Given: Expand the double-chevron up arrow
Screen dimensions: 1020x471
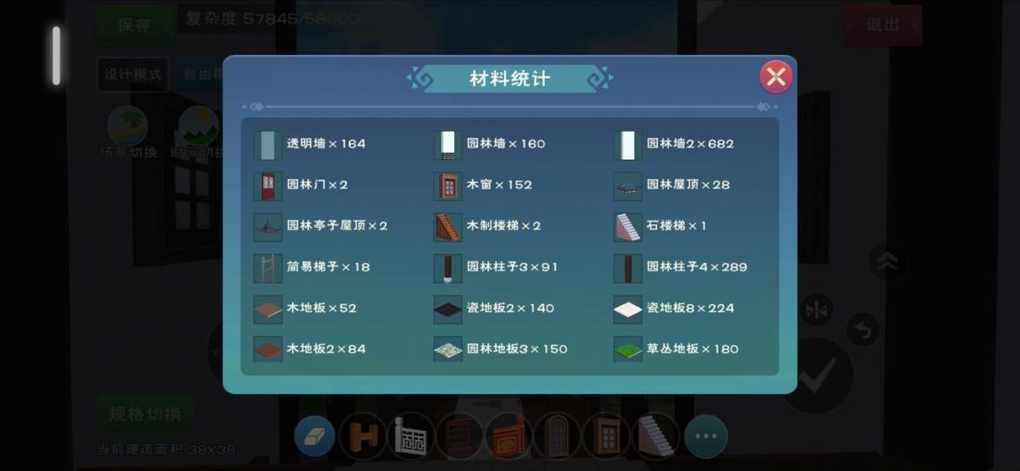Looking at the screenshot, I should (887, 262).
